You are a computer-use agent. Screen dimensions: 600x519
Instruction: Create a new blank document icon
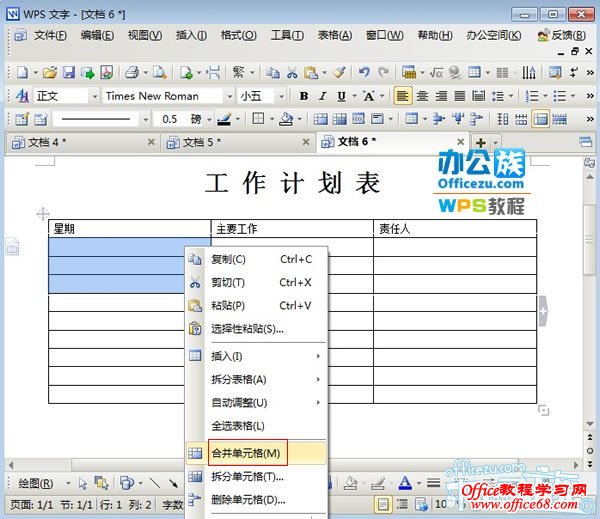coord(23,72)
